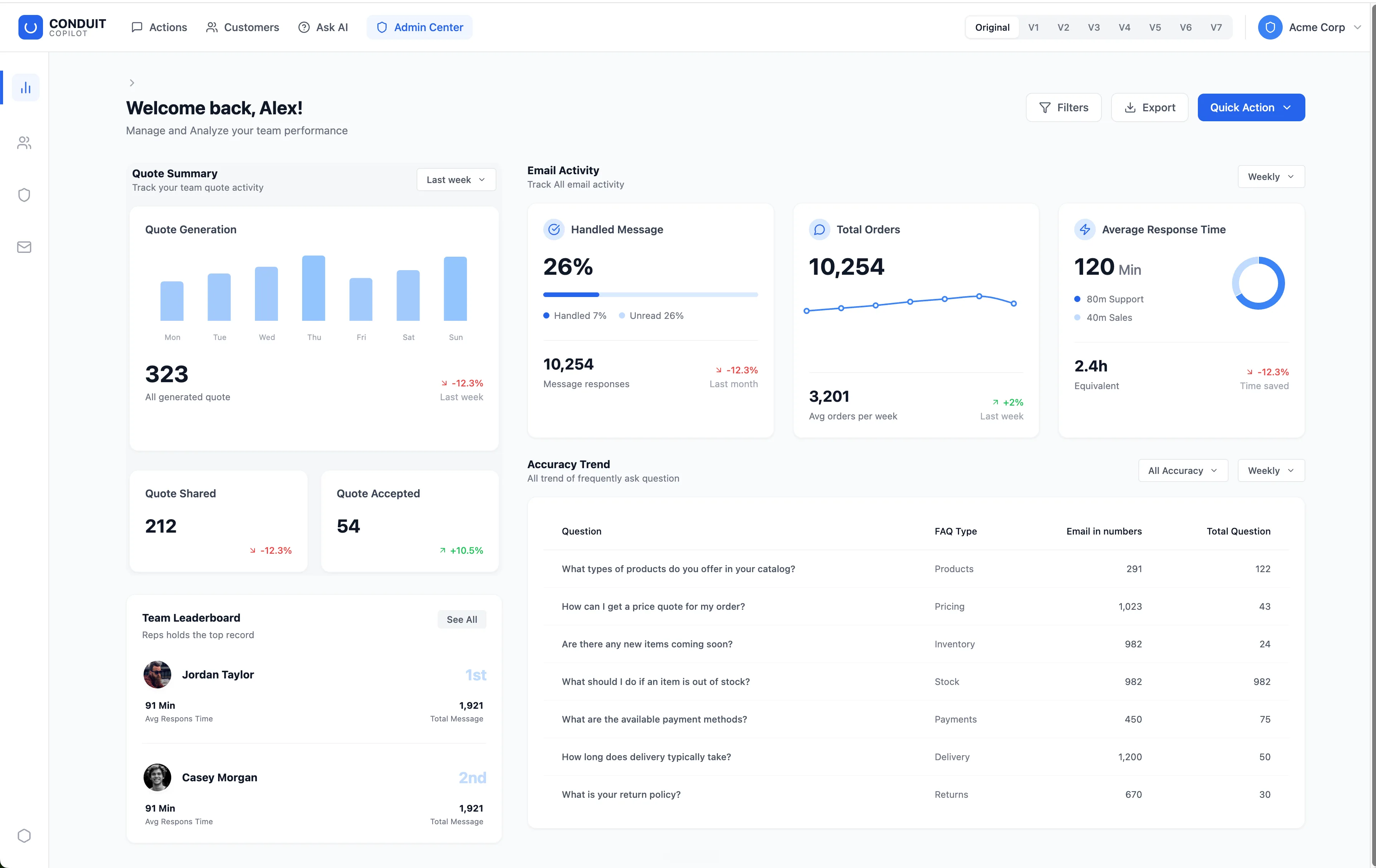1376x868 pixels.
Task: Click the Pricing FAQ type cell
Action: click(x=949, y=606)
